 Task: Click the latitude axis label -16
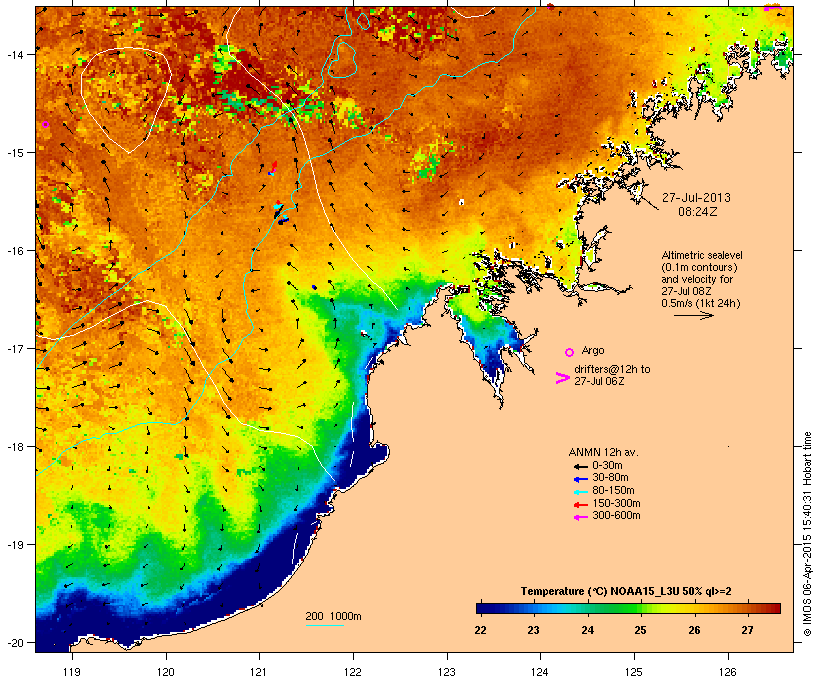click(15, 251)
